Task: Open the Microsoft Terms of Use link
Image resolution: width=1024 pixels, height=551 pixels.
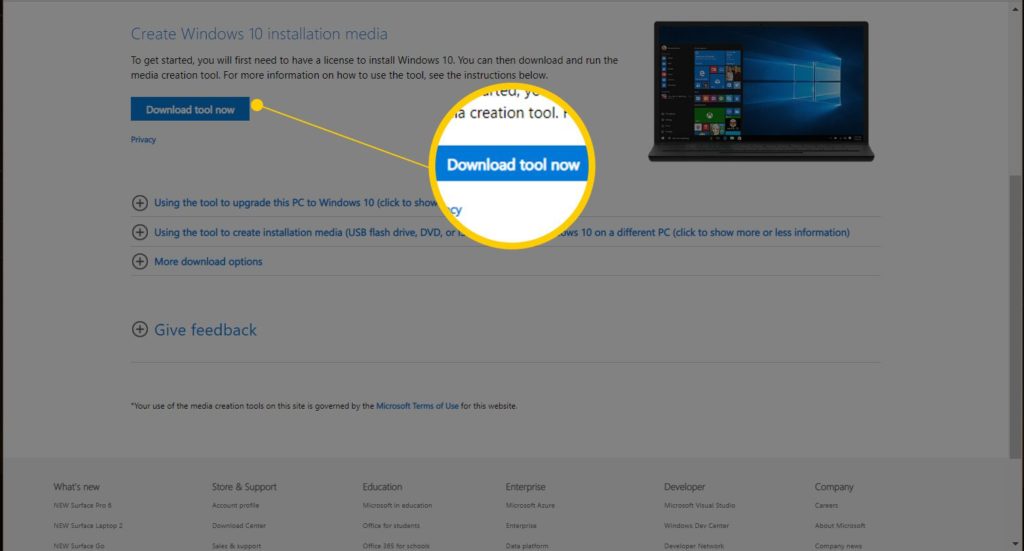Action: point(417,406)
